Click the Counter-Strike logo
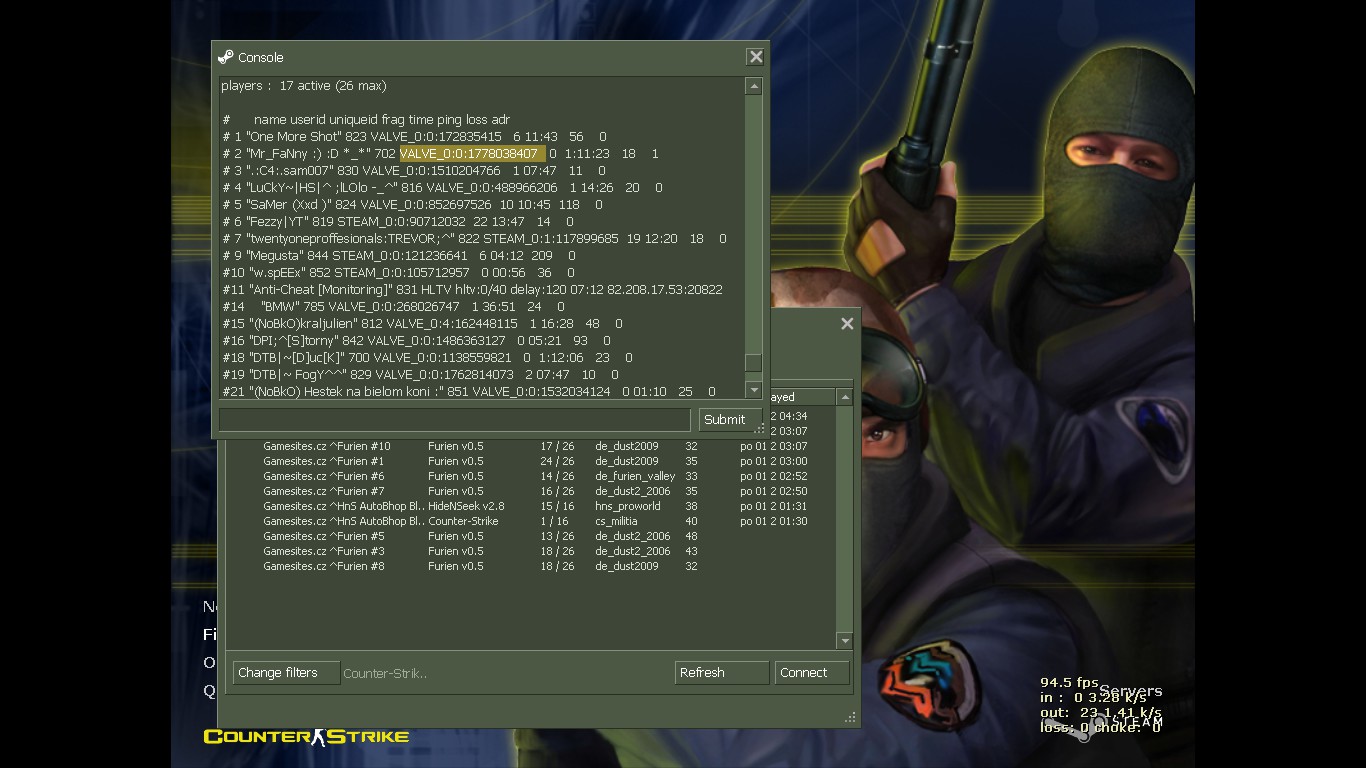Screen dimensions: 1366x768 (x=306, y=737)
